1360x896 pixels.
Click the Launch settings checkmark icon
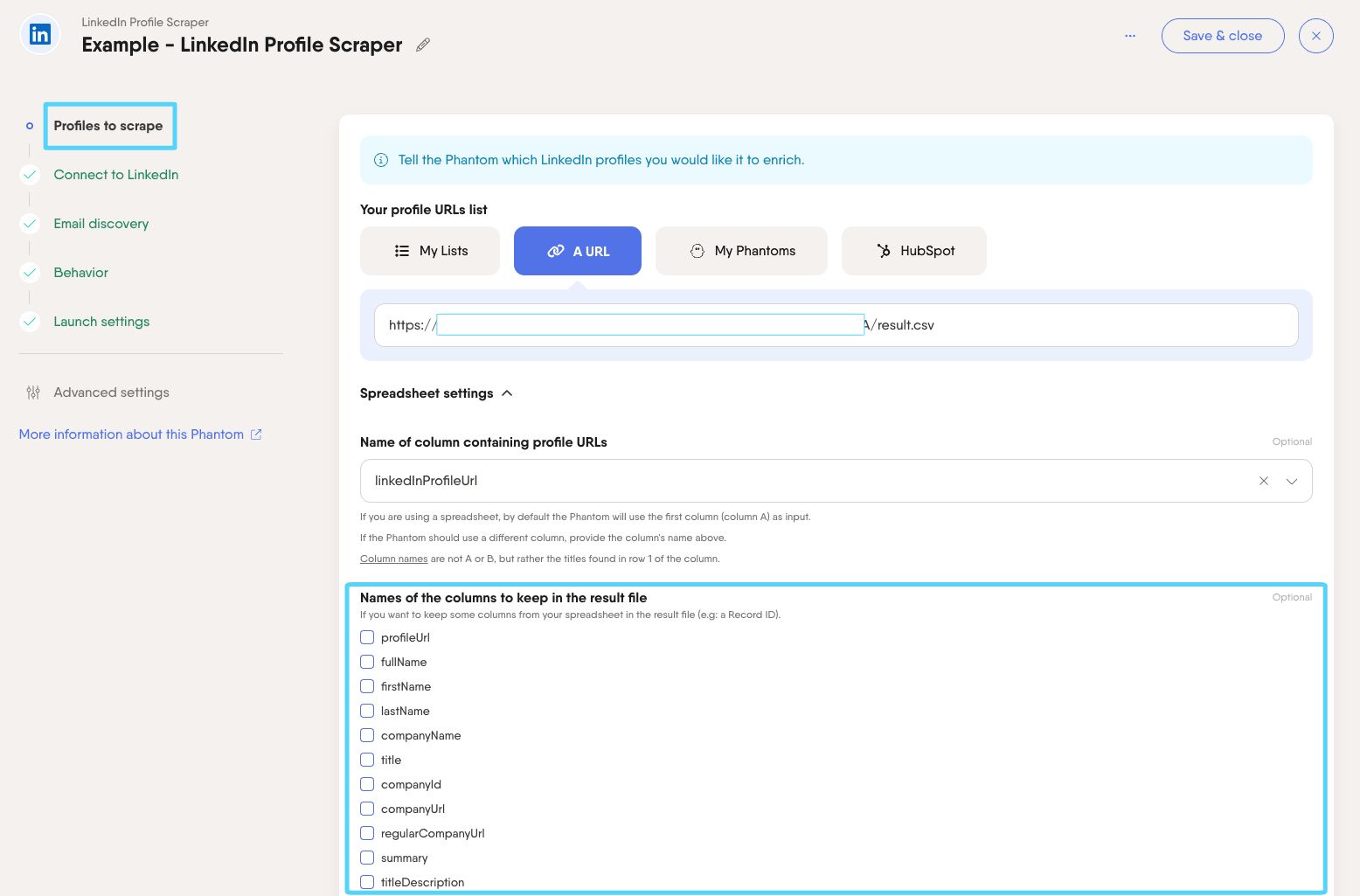coord(30,322)
